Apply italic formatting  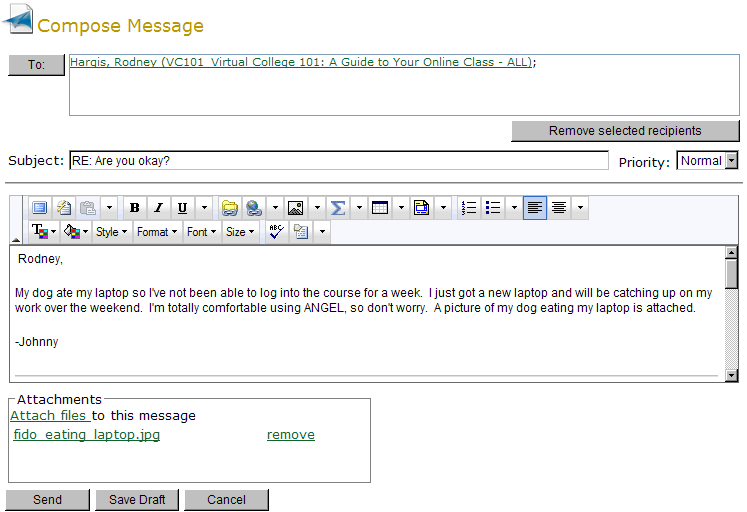(158, 208)
